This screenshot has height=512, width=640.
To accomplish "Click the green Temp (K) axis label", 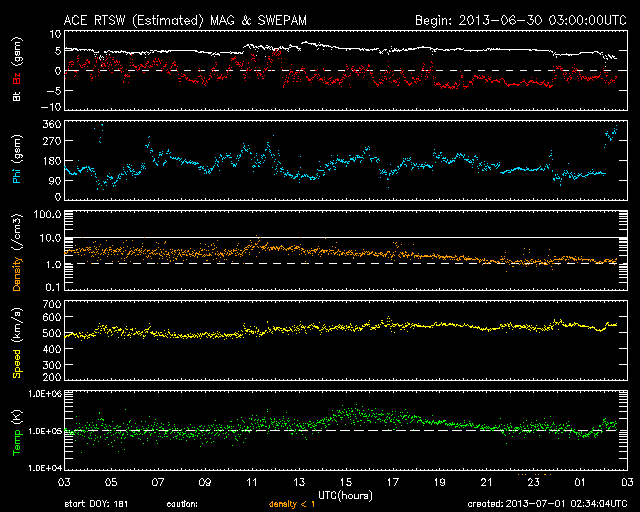I will coord(16,430).
